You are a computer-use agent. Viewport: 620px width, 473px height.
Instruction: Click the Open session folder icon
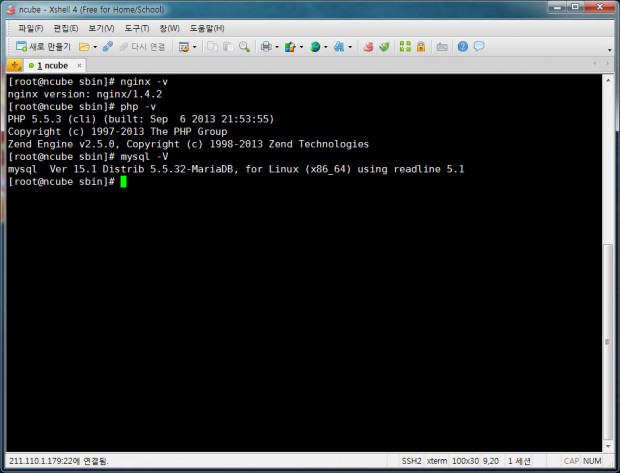coord(84,47)
